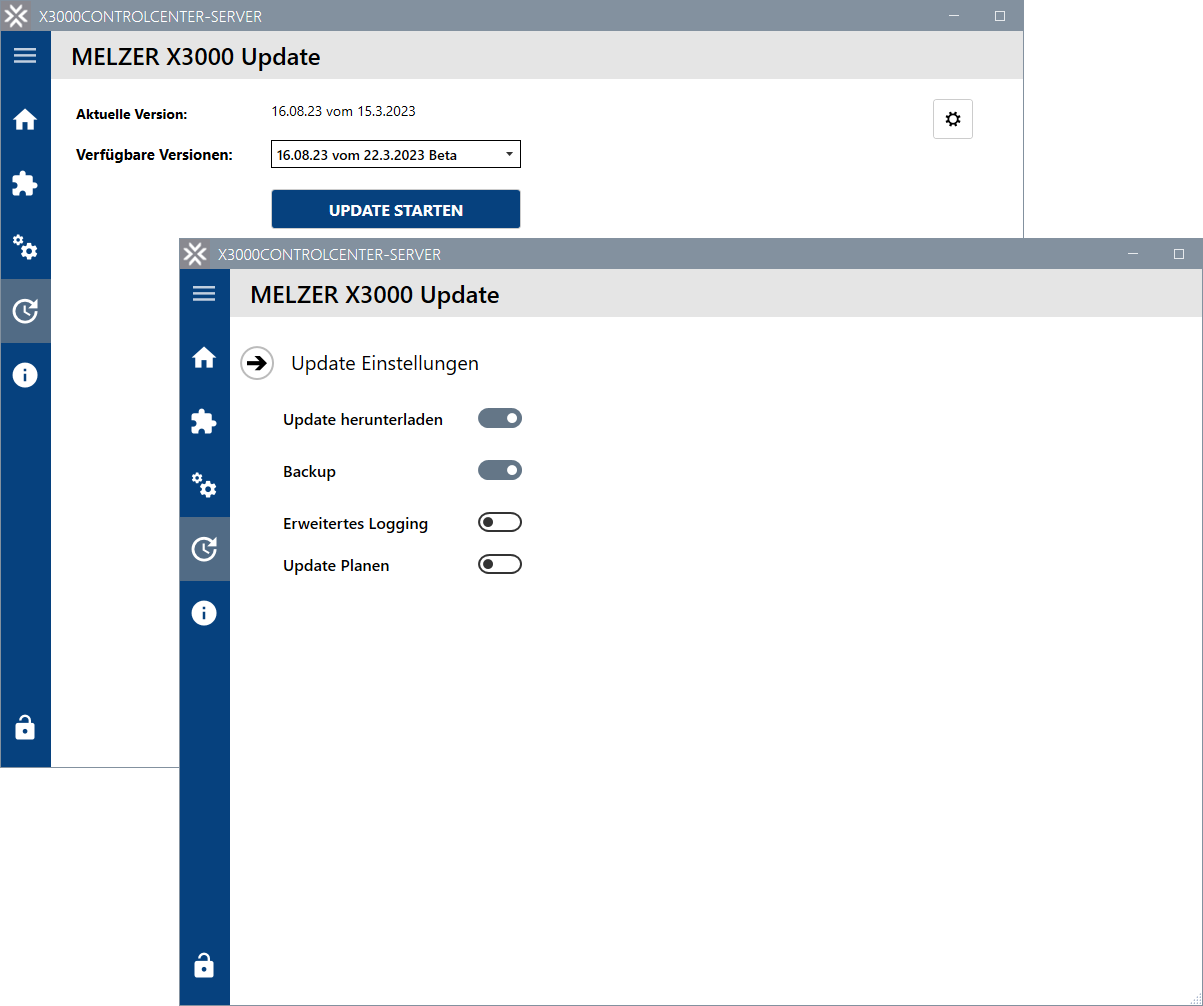Open the puzzle-piece plugins page in front window
Viewport: 1203px width, 1006px height.
tap(204, 421)
